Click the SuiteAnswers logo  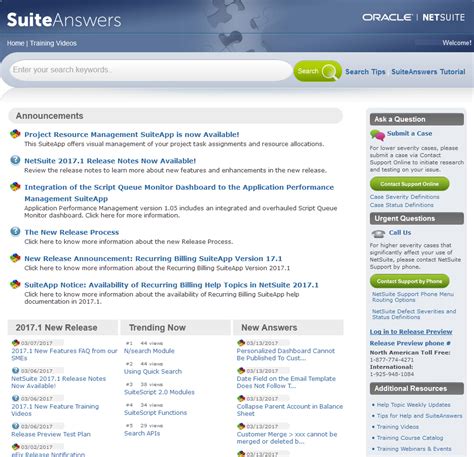click(x=64, y=20)
